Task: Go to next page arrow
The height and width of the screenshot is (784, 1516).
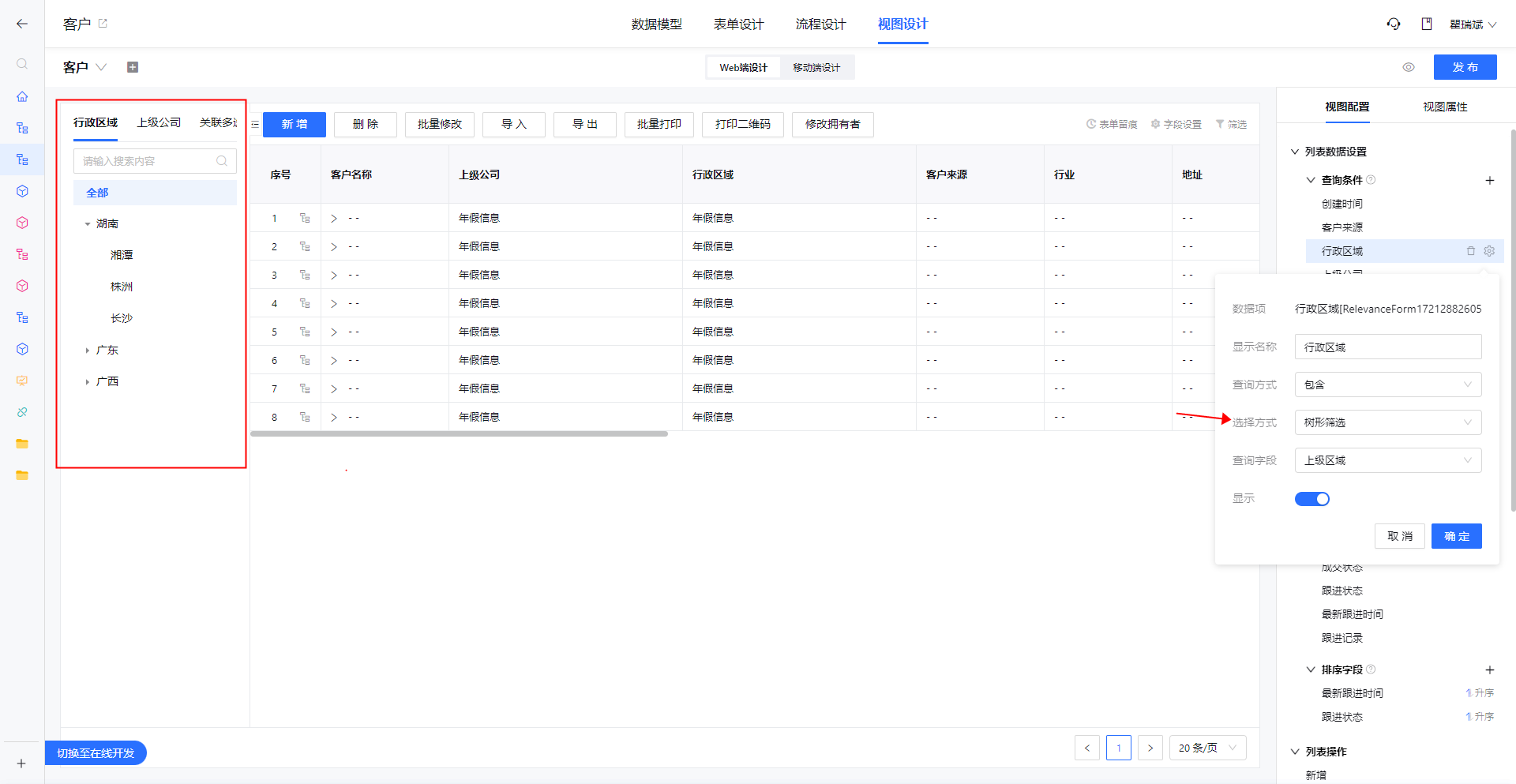Action: tap(1150, 748)
